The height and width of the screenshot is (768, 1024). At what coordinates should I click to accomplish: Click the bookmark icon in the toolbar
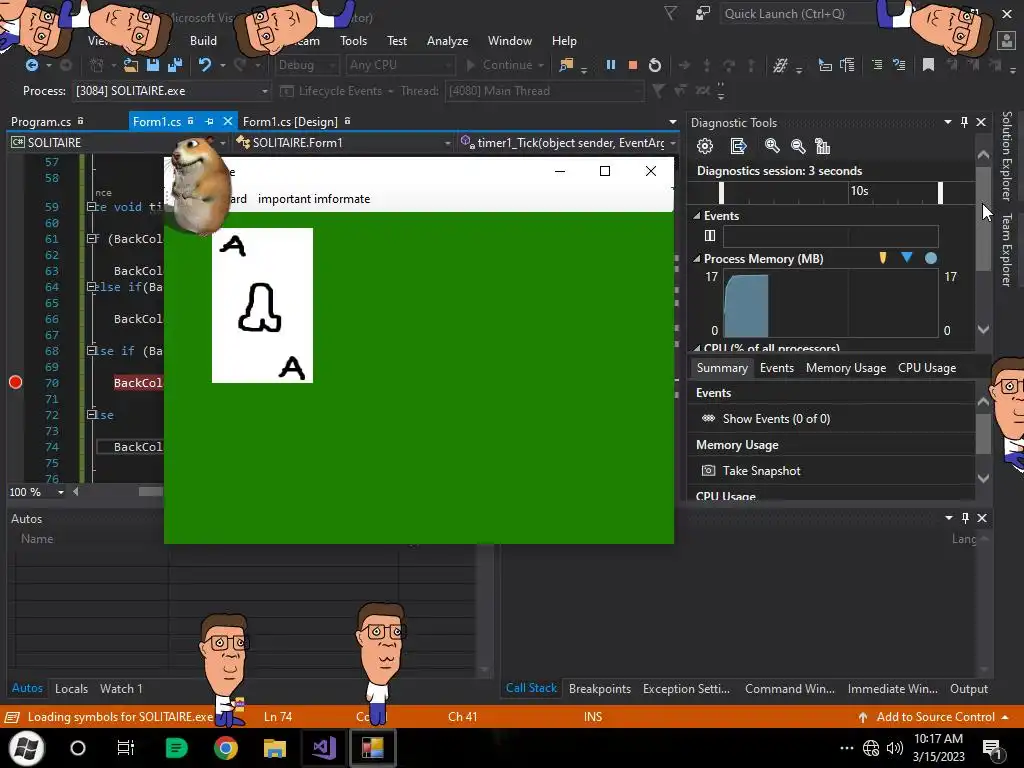pyautogui.click(x=928, y=65)
